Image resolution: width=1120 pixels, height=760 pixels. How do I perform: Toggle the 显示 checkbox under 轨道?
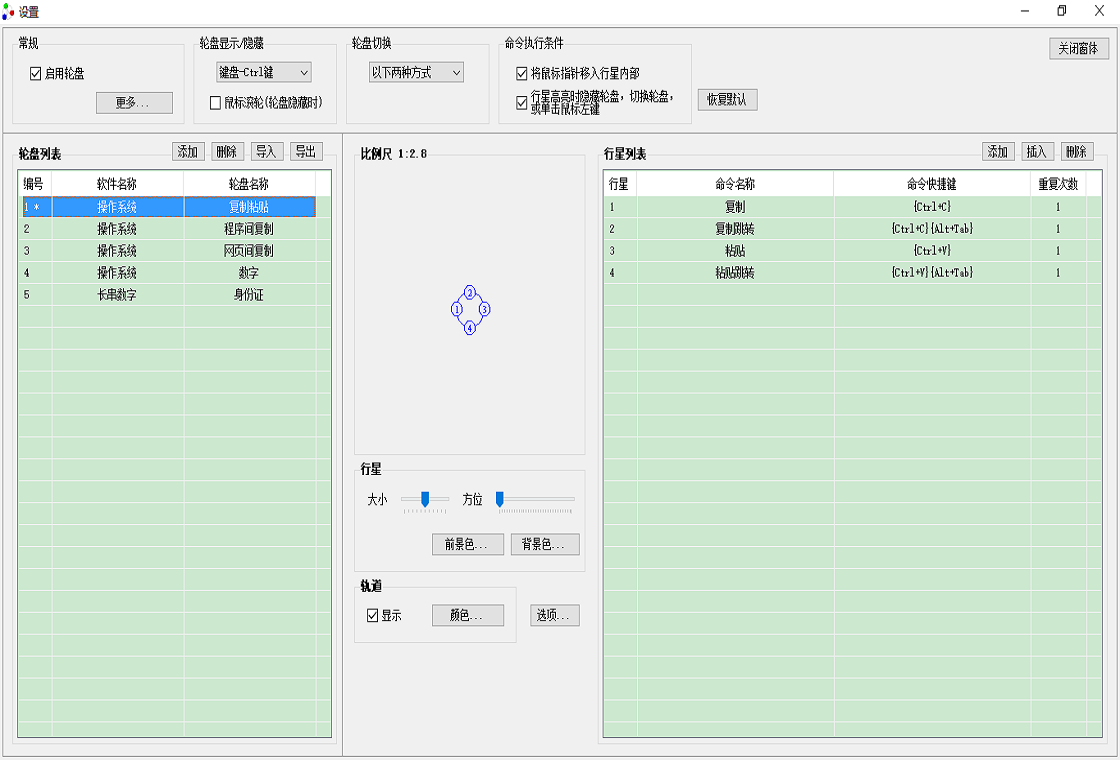tap(373, 615)
